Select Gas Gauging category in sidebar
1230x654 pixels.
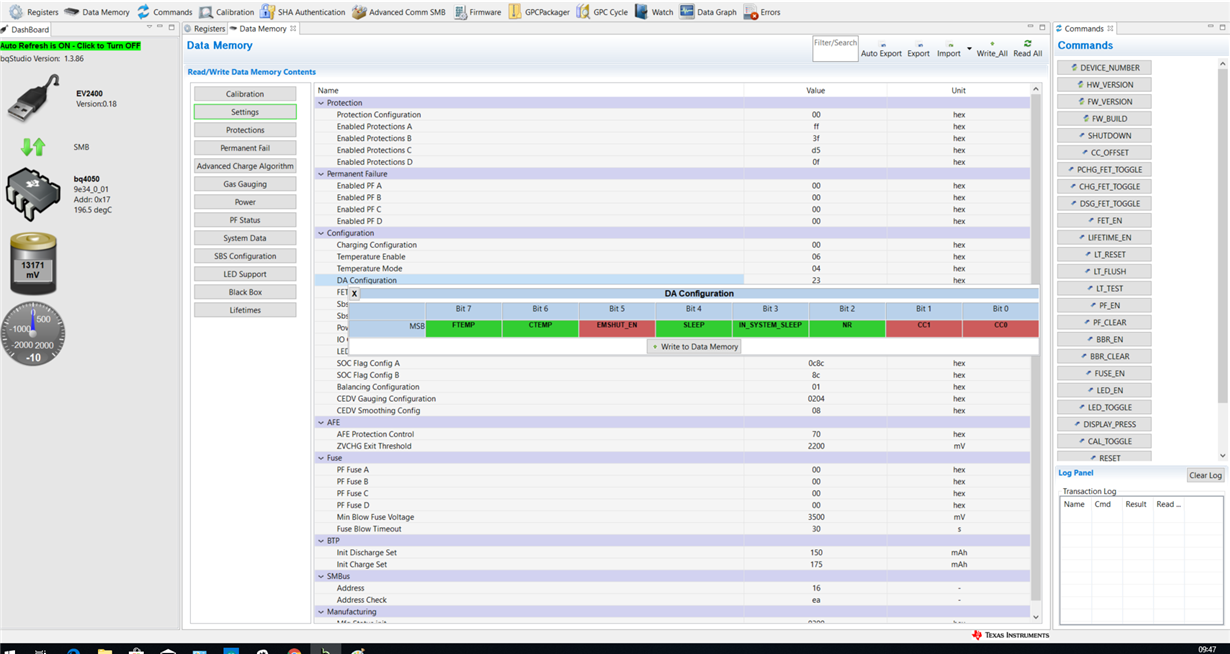coord(245,184)
